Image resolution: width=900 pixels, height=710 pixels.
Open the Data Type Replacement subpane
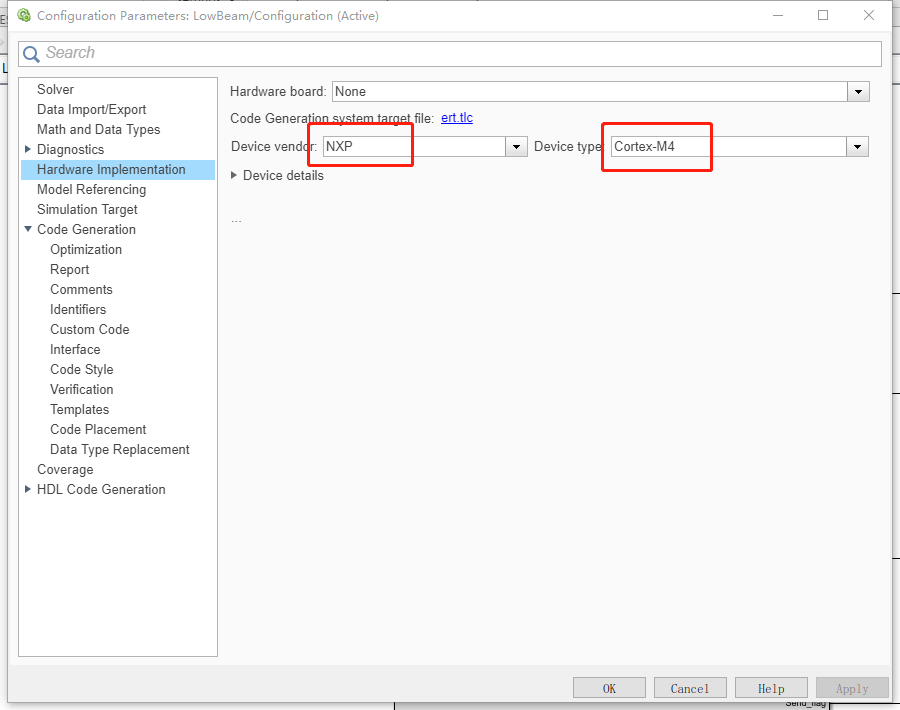[120, 449]
